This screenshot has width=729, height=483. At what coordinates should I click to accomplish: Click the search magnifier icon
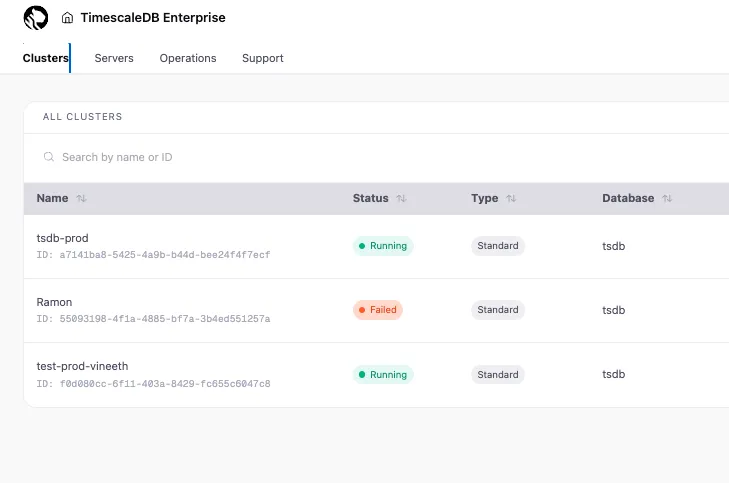(x=49, y=157)
